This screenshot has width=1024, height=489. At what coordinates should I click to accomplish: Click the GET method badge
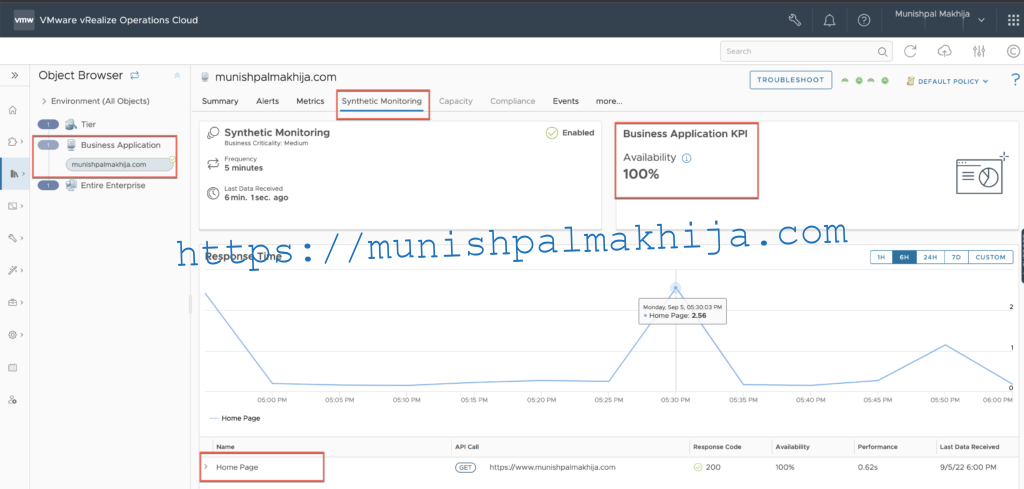pyautogui.click(x=466, y=467)
